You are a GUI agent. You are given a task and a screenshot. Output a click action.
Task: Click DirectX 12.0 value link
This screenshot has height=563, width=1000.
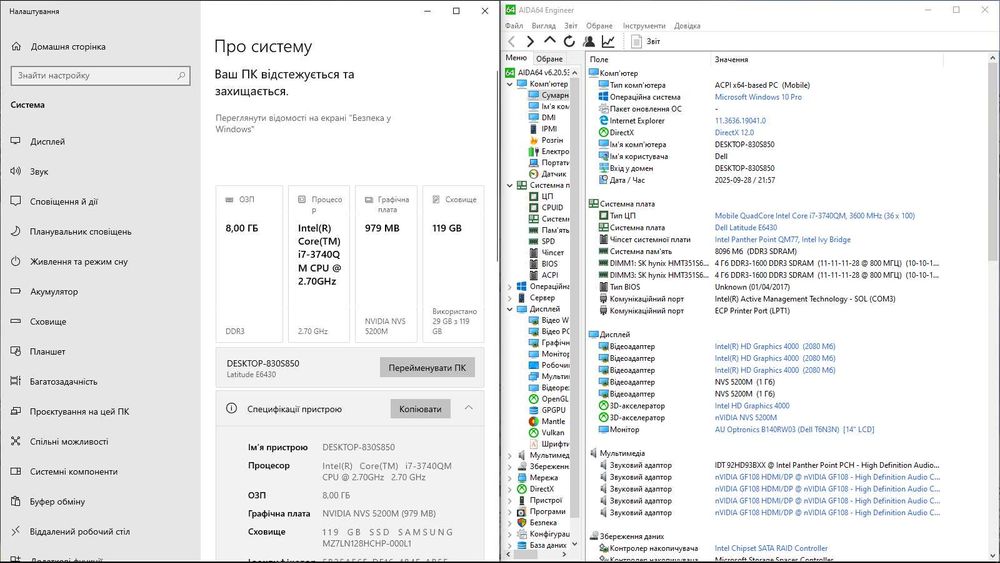point(734,133)
